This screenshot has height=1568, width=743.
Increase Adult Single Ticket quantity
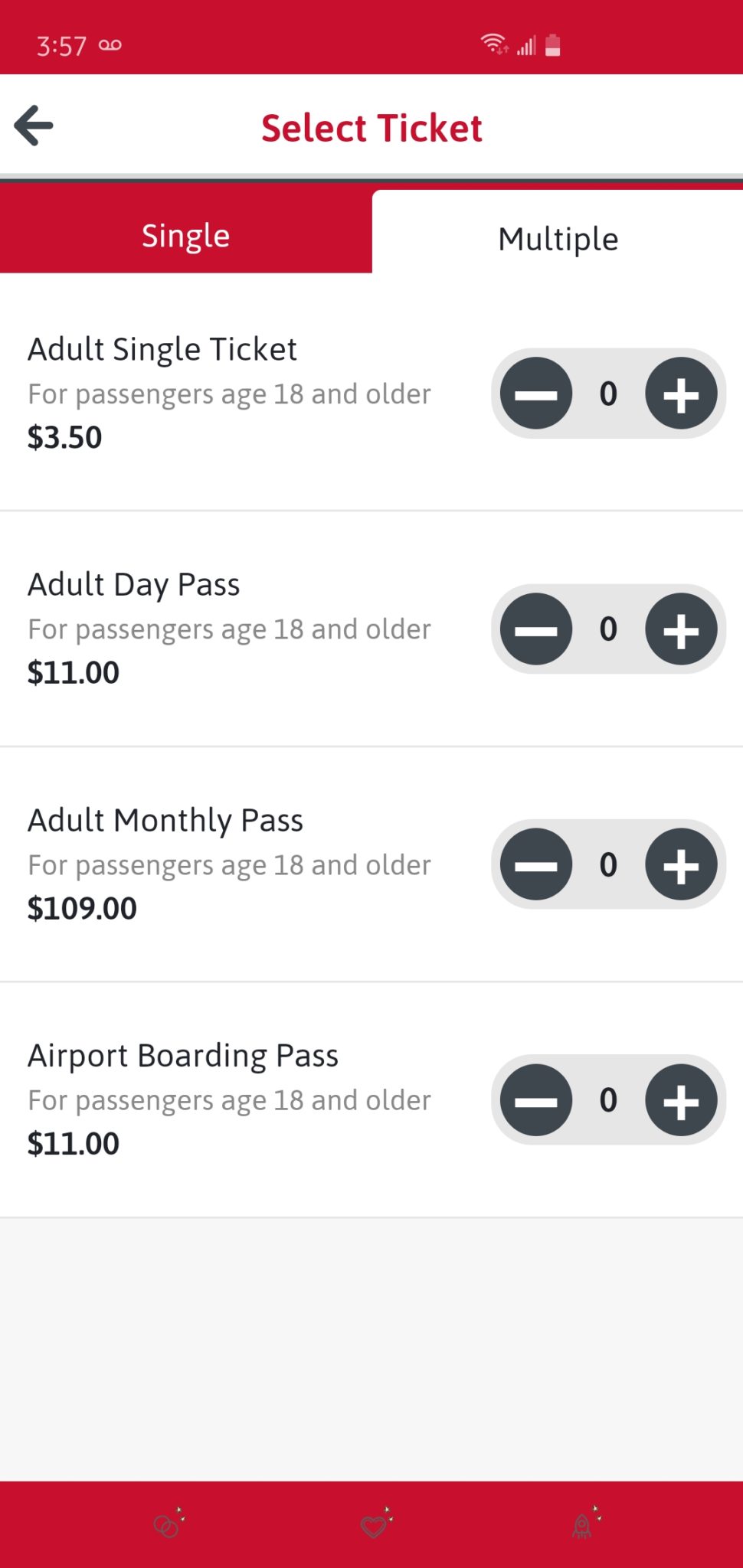tap(681, 394)
